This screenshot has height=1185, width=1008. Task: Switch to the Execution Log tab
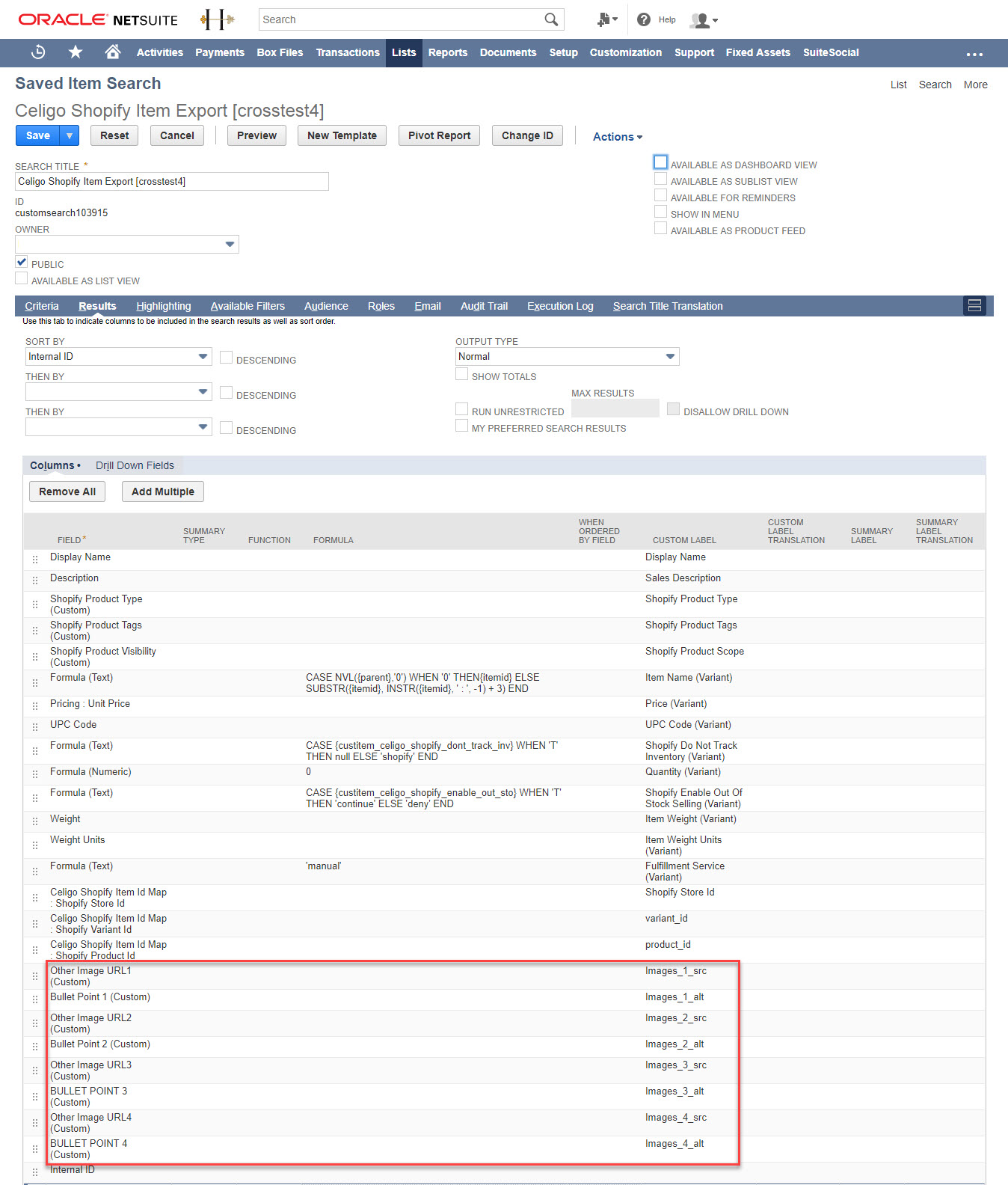click(560, 306)
